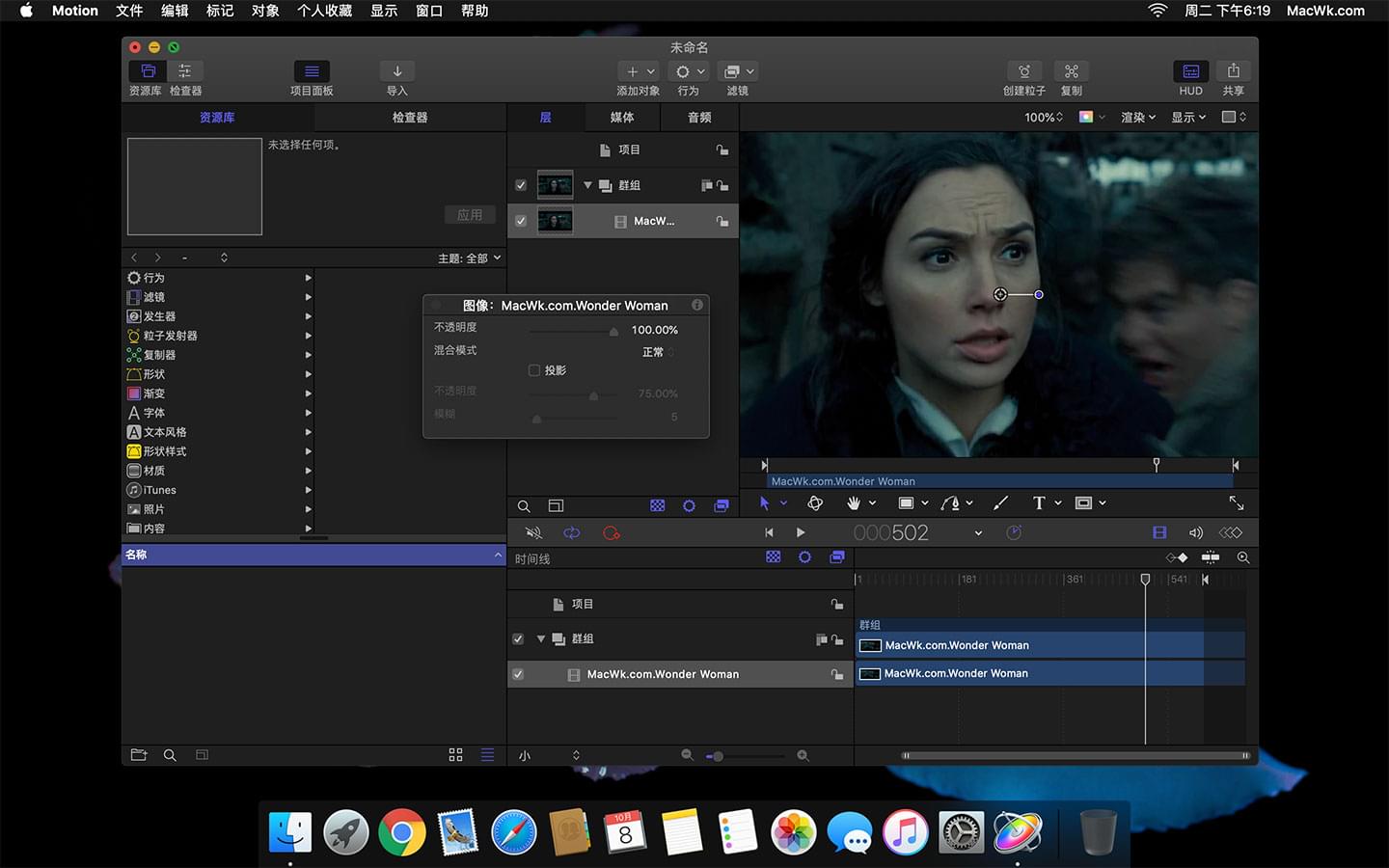Click the 导入 import toolbar button
This screenshot has height=868, width=1389.
[x=397, y=71]
